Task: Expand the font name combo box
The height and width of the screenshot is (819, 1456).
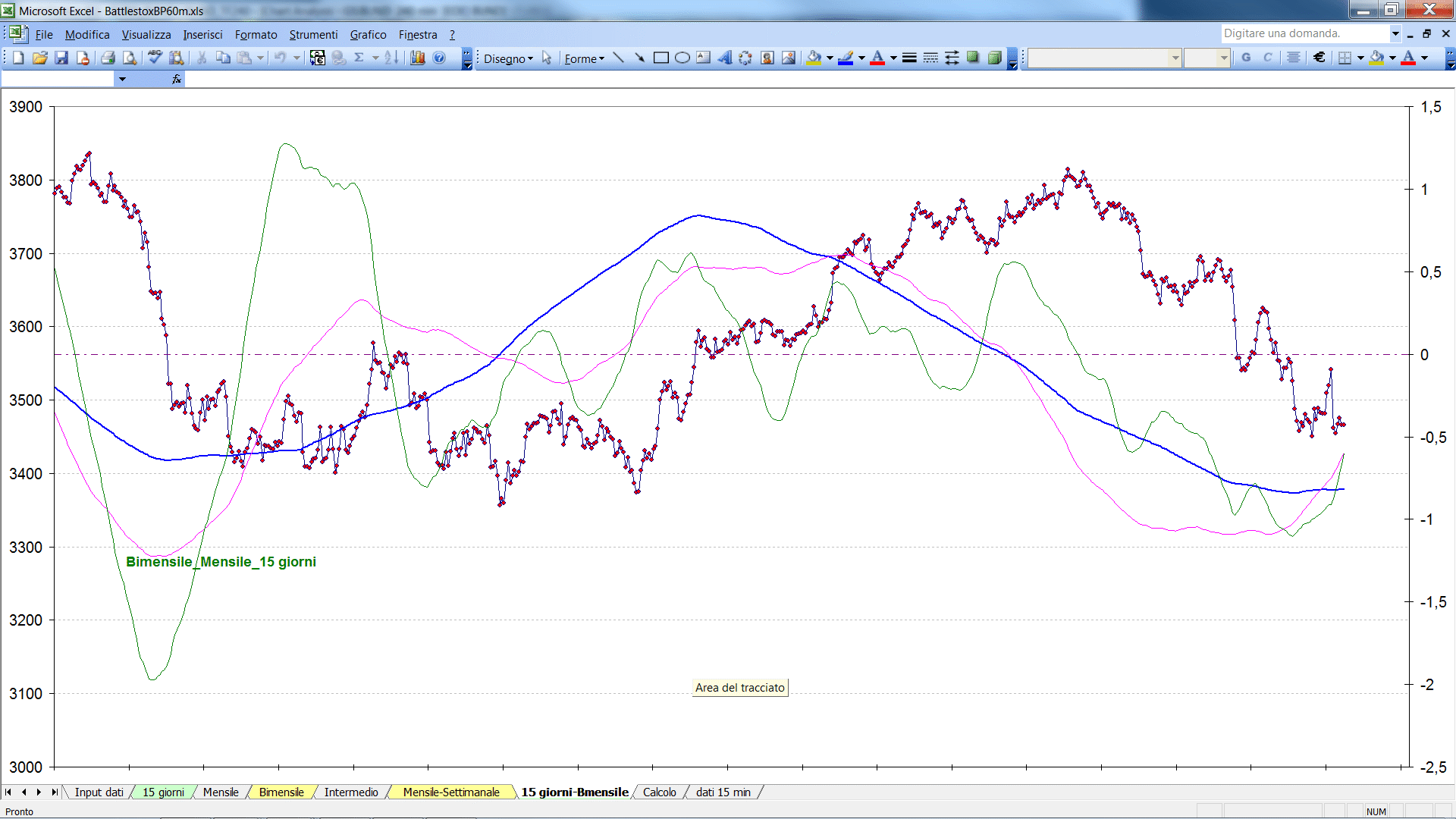Action: [x=1175, y=58]
